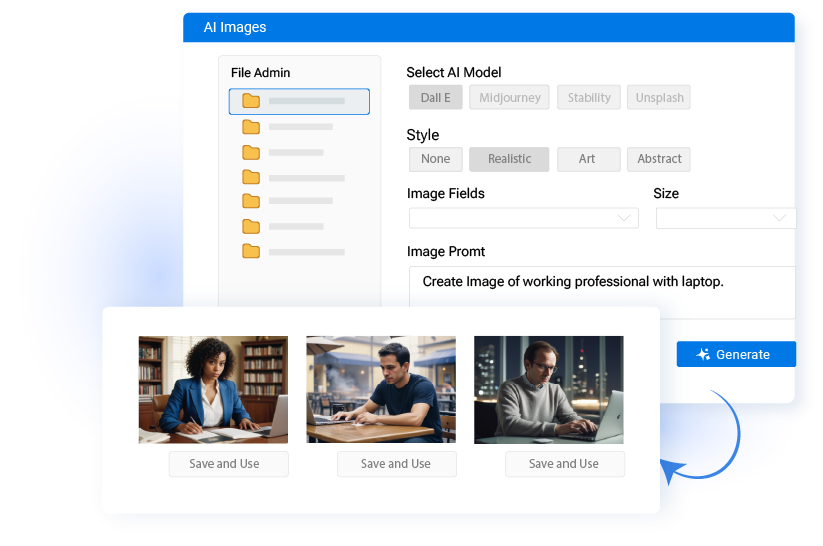Viewport: 823px width, 546px height.
Task: Expand the Size dropdown
Action: click(725, 218)
